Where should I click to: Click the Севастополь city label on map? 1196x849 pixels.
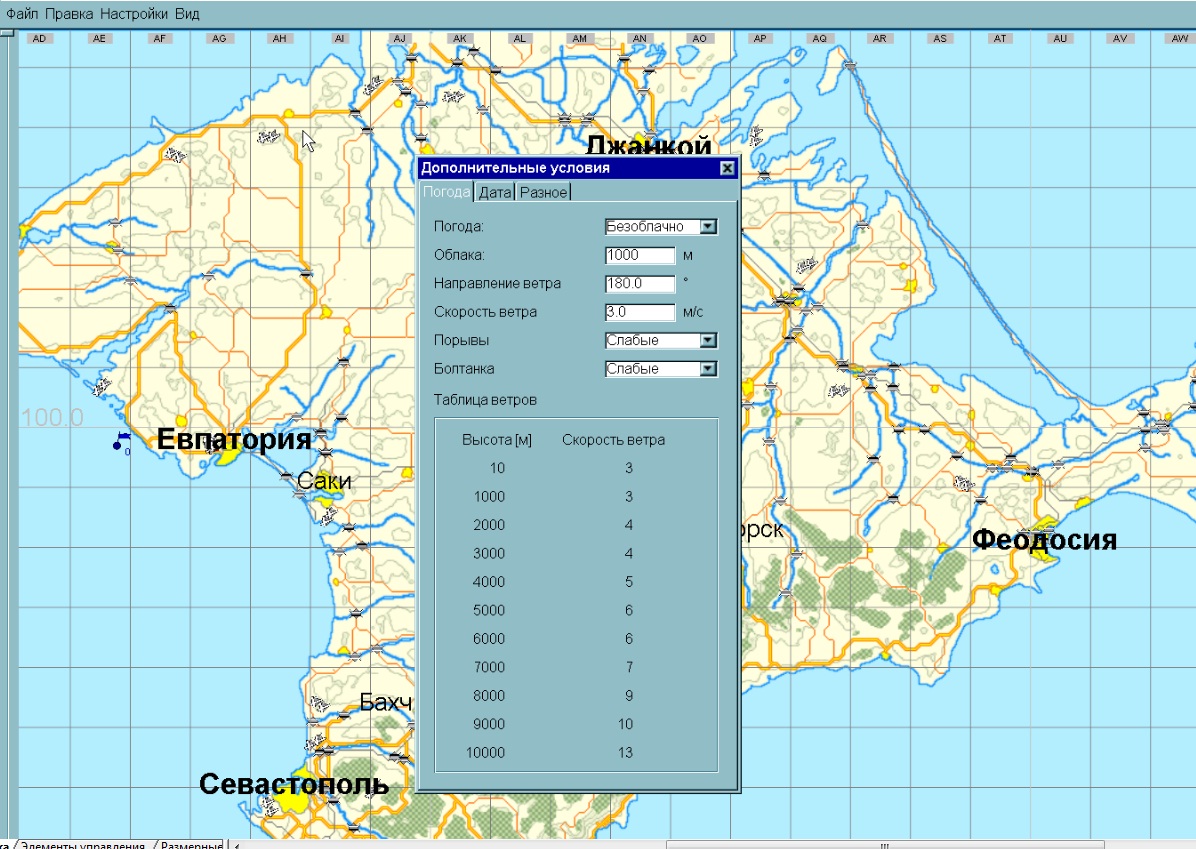click(x=294, y=783)
